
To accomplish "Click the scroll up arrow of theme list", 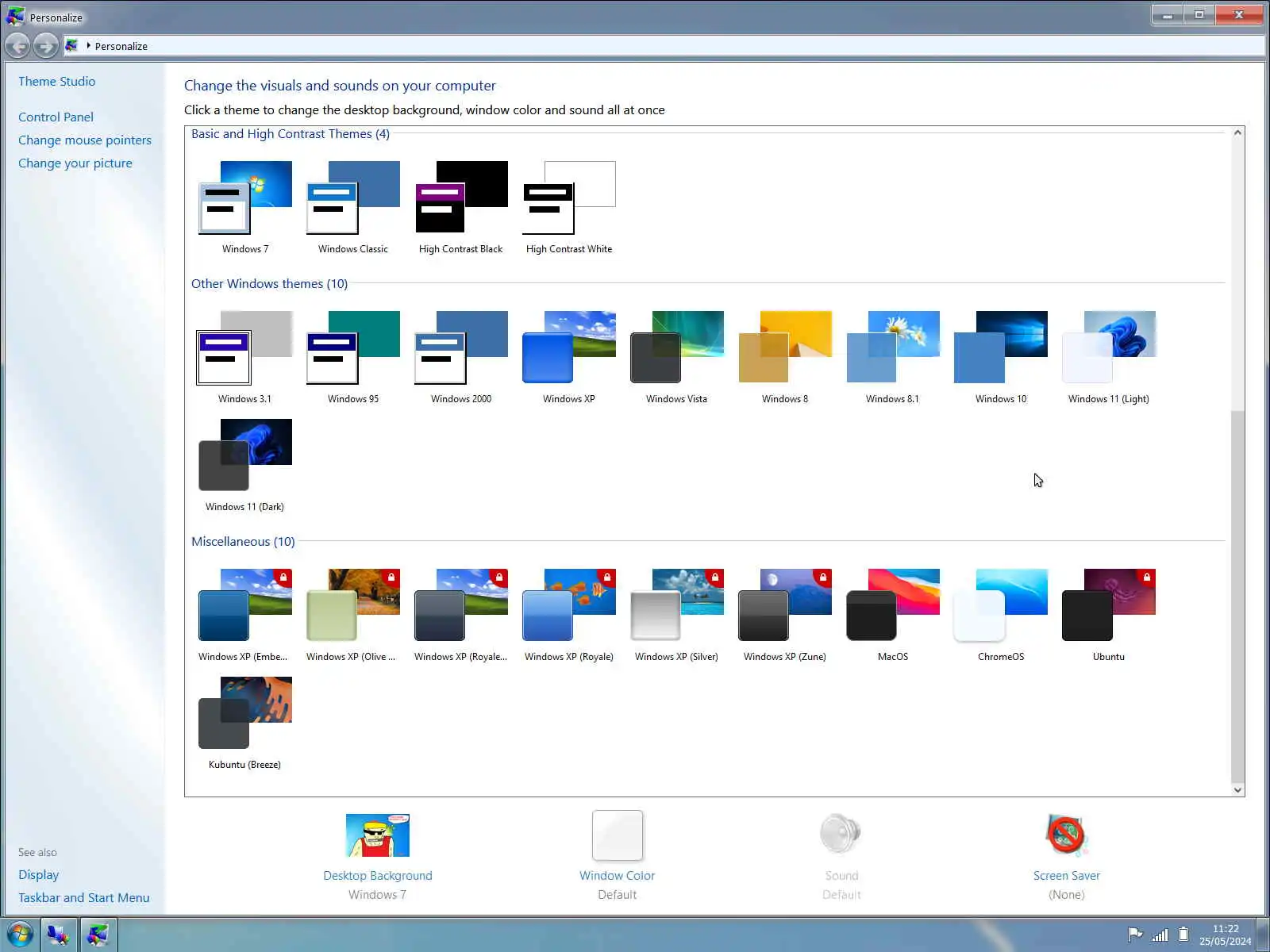I will pyautogui.click(x=1237, y=133).
